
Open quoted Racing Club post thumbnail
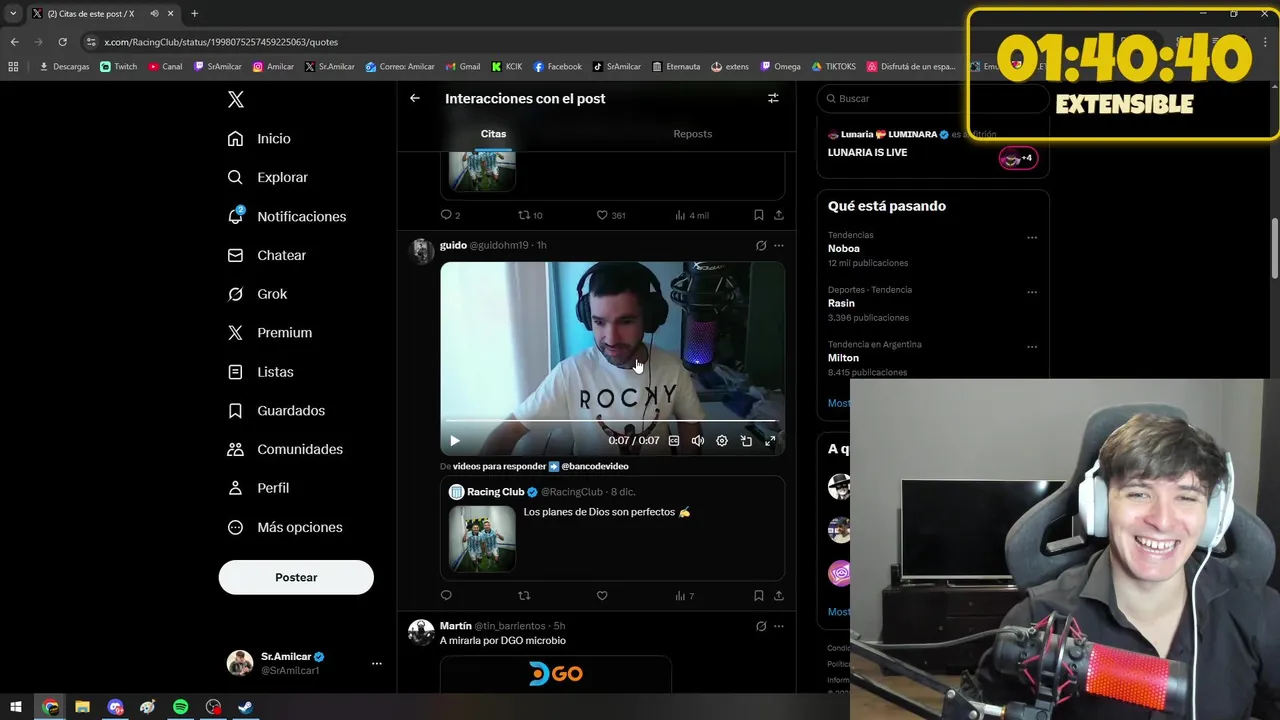point(482,538)
